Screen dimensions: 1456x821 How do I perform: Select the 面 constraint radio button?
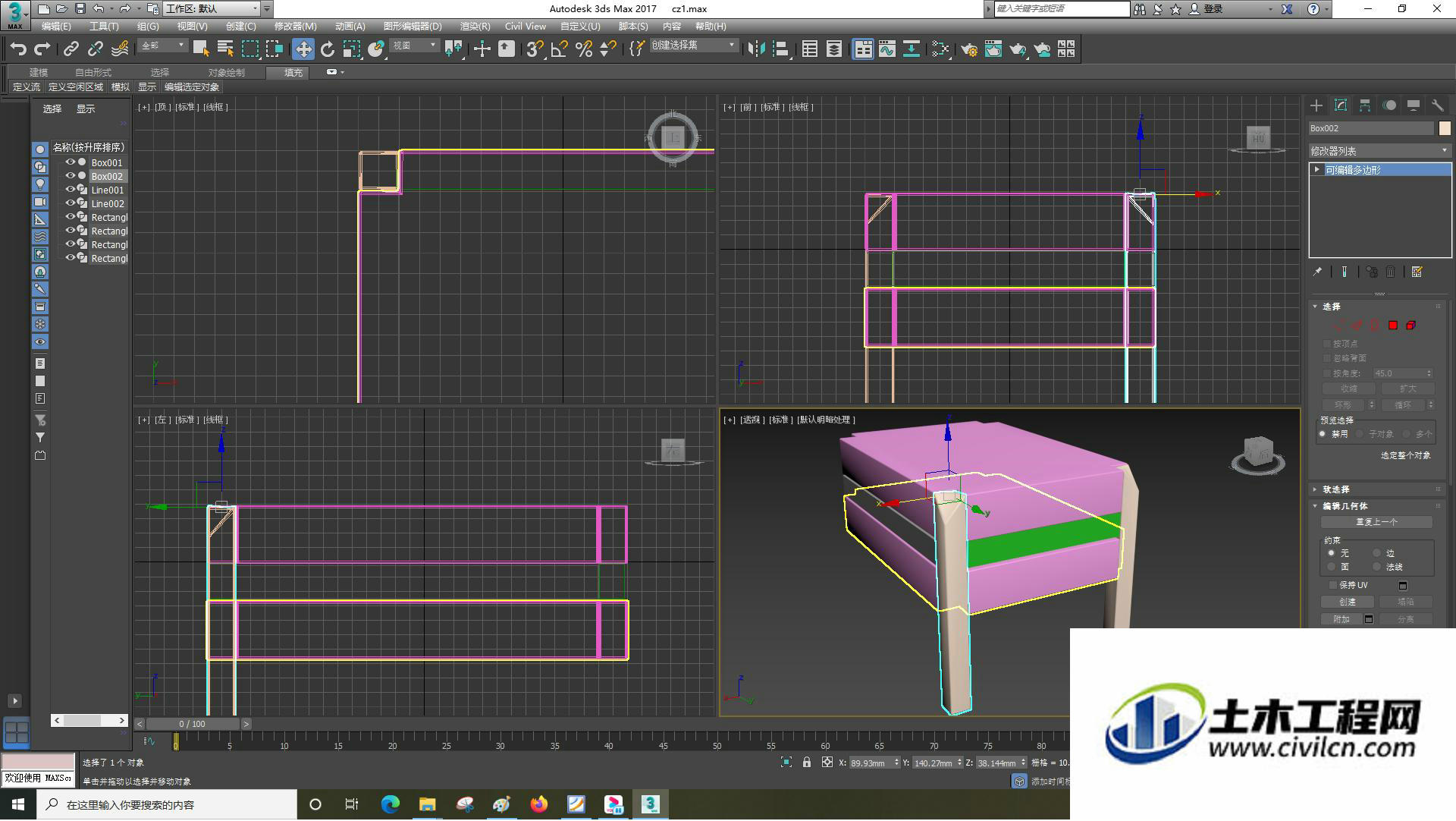(1332, 567)
